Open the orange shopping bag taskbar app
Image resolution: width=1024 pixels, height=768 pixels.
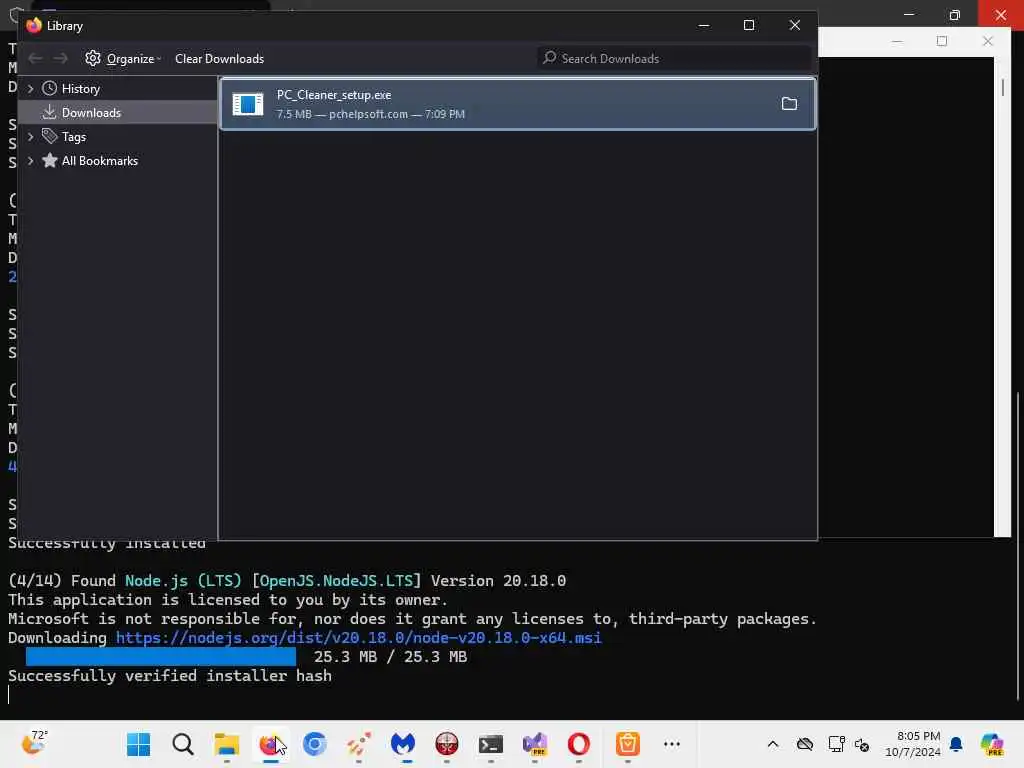click(628, 744)
